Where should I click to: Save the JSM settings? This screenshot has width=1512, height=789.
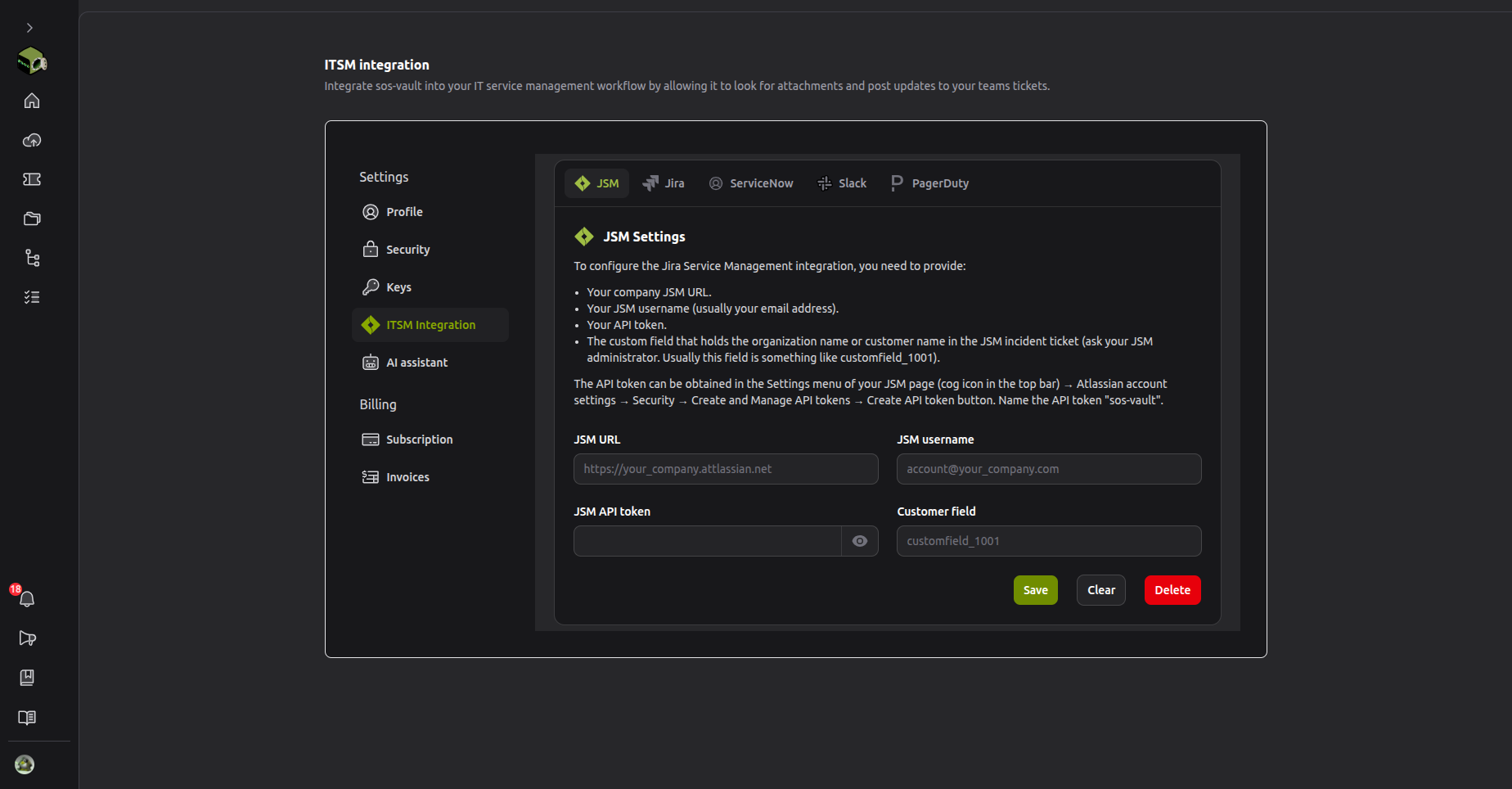(1036, 590)
